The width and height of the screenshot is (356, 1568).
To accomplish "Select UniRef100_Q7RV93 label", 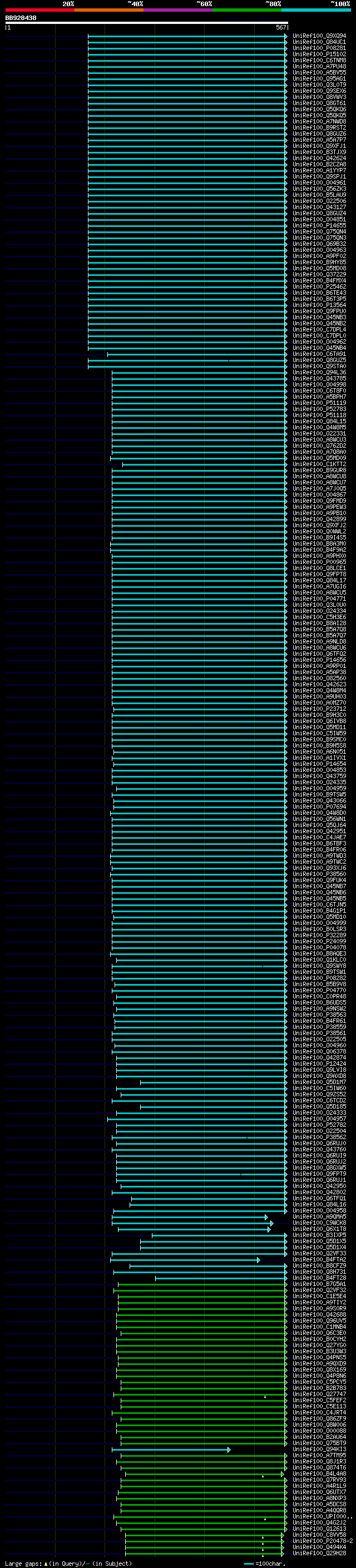I will point(319,1480).
